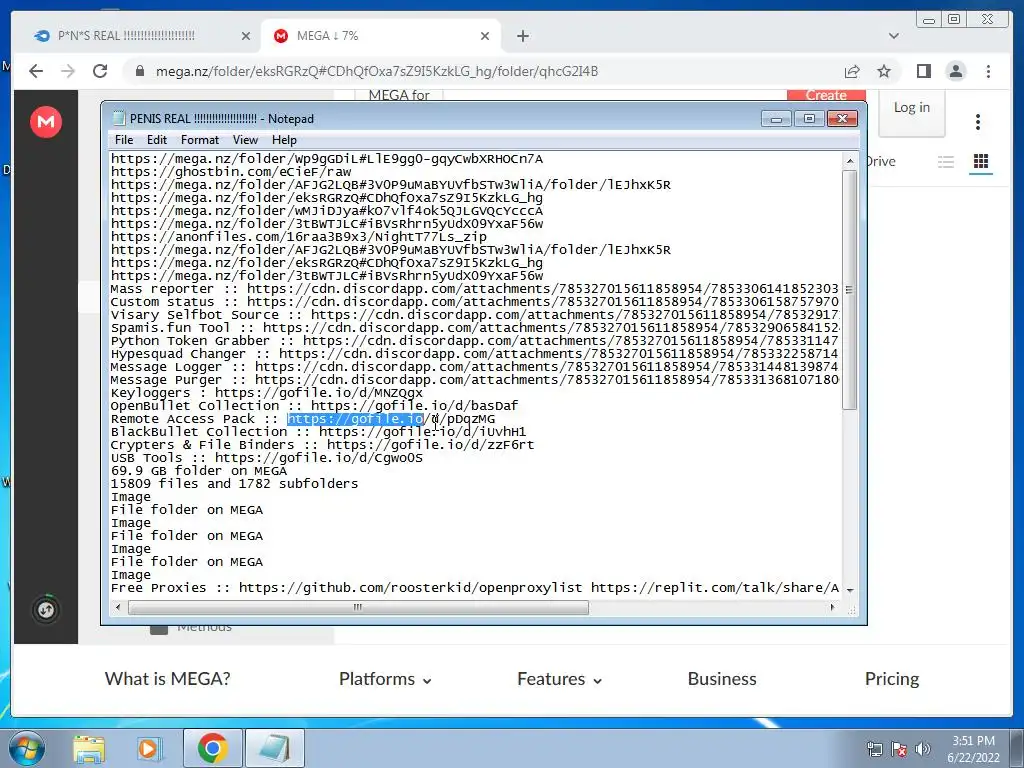Click the MEGA logo in sidebar
This screenshot has width=1024, height=768.
point(46,122)
